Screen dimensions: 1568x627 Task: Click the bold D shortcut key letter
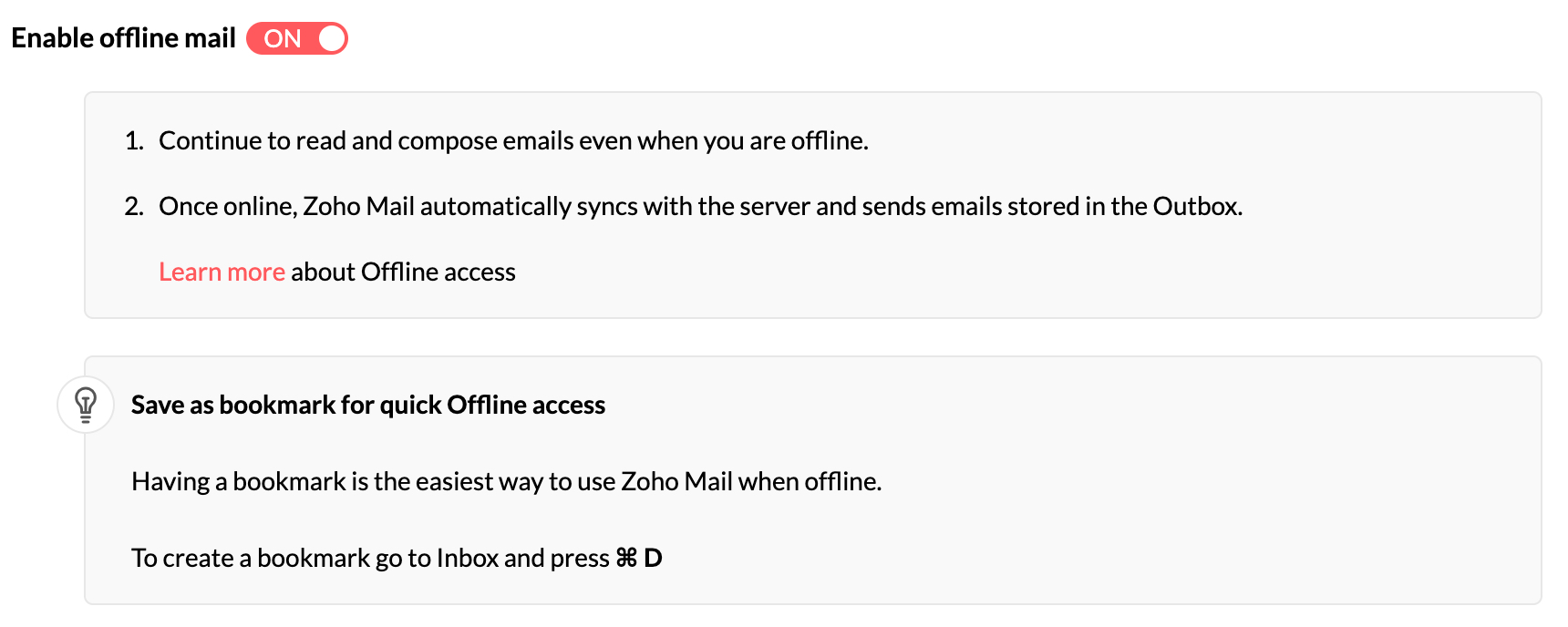point(653,558)
